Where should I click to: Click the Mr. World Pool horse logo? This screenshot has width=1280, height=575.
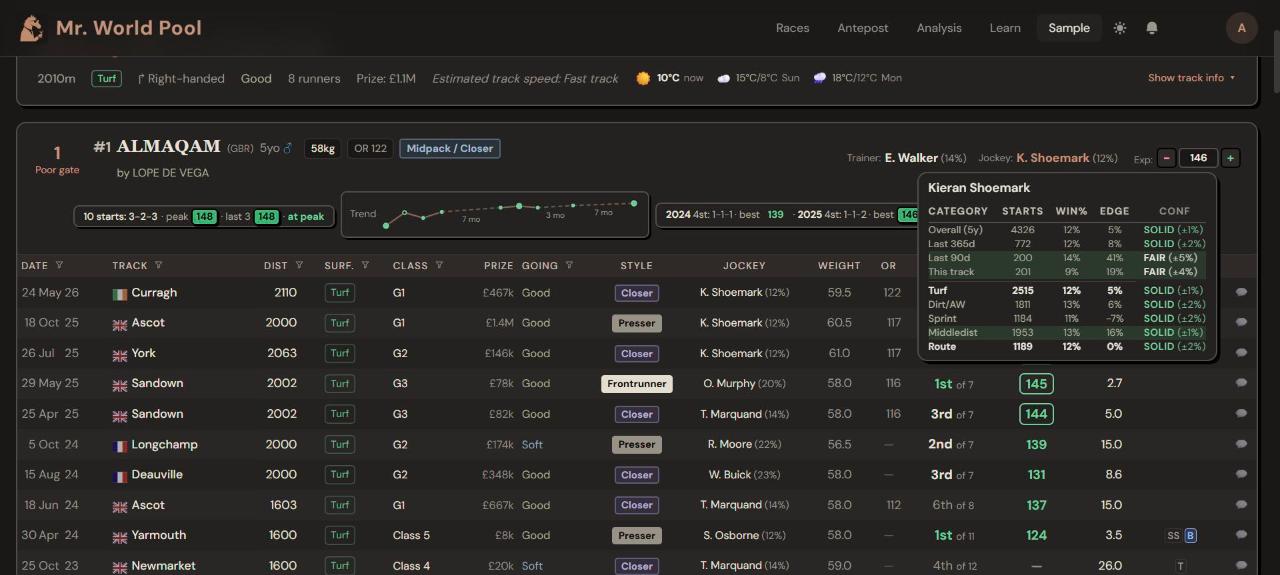[x=32, y=28]
